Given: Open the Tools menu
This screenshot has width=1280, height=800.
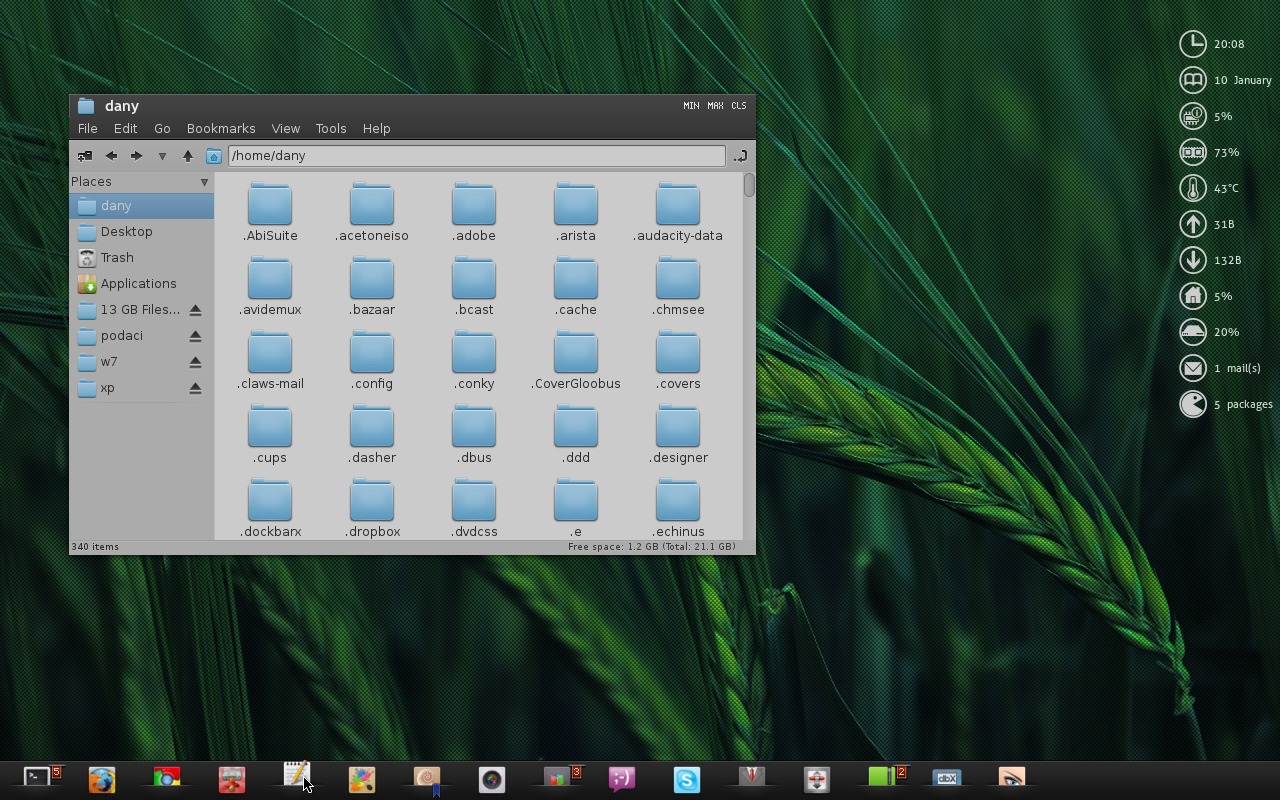Looking at the screenshot, I should click(x=331, y=128).
